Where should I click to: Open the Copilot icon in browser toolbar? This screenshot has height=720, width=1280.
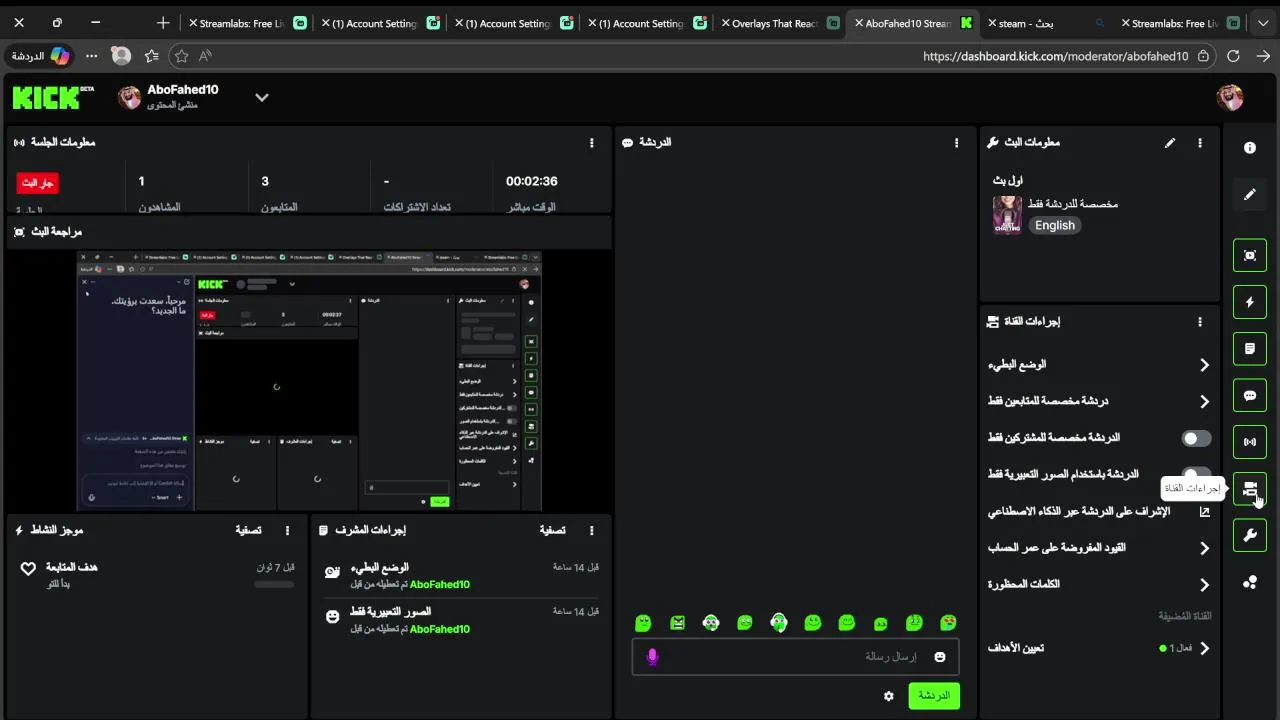60,56
